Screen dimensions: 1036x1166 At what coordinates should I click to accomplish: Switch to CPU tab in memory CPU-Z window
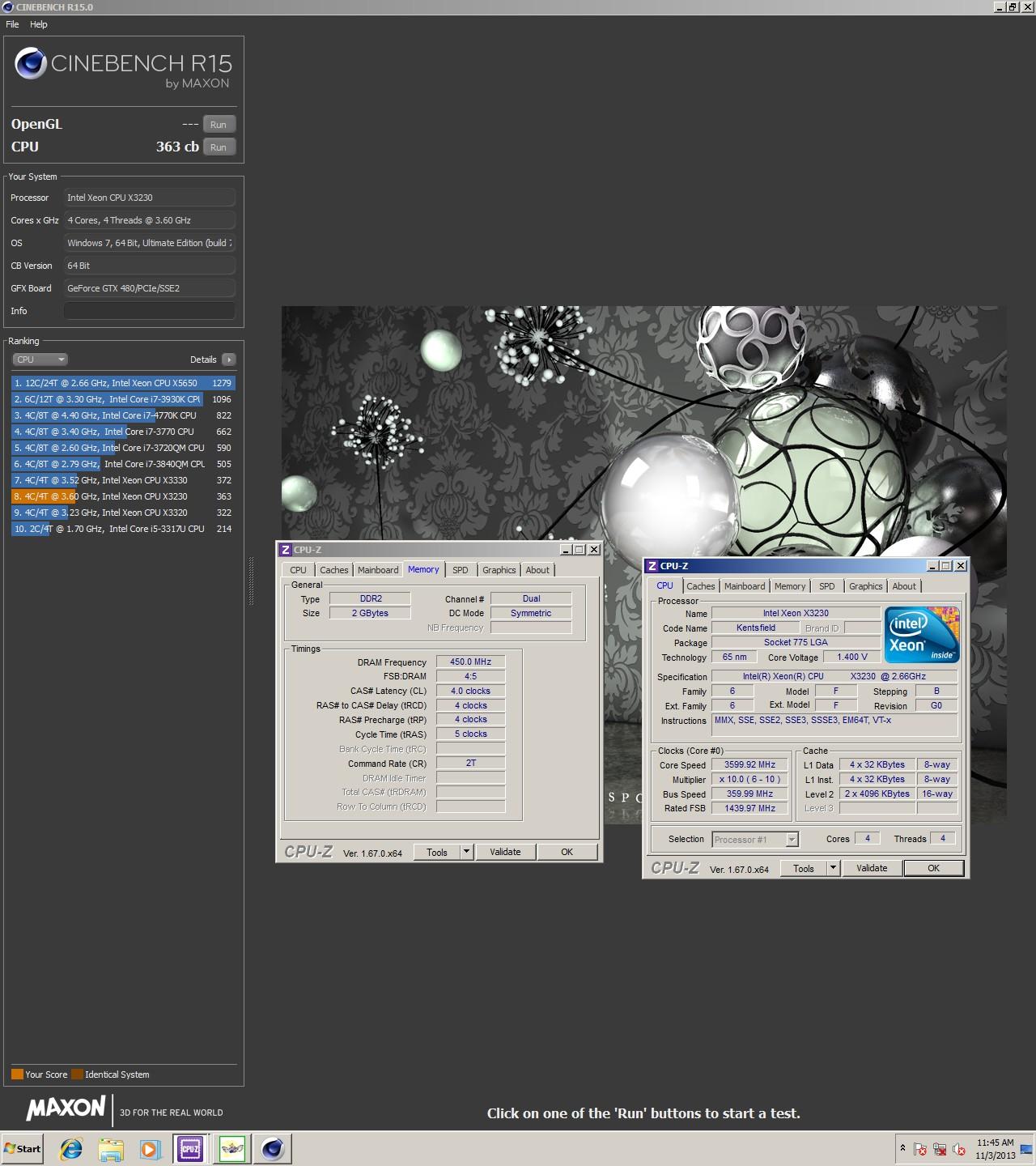[299, 570]
